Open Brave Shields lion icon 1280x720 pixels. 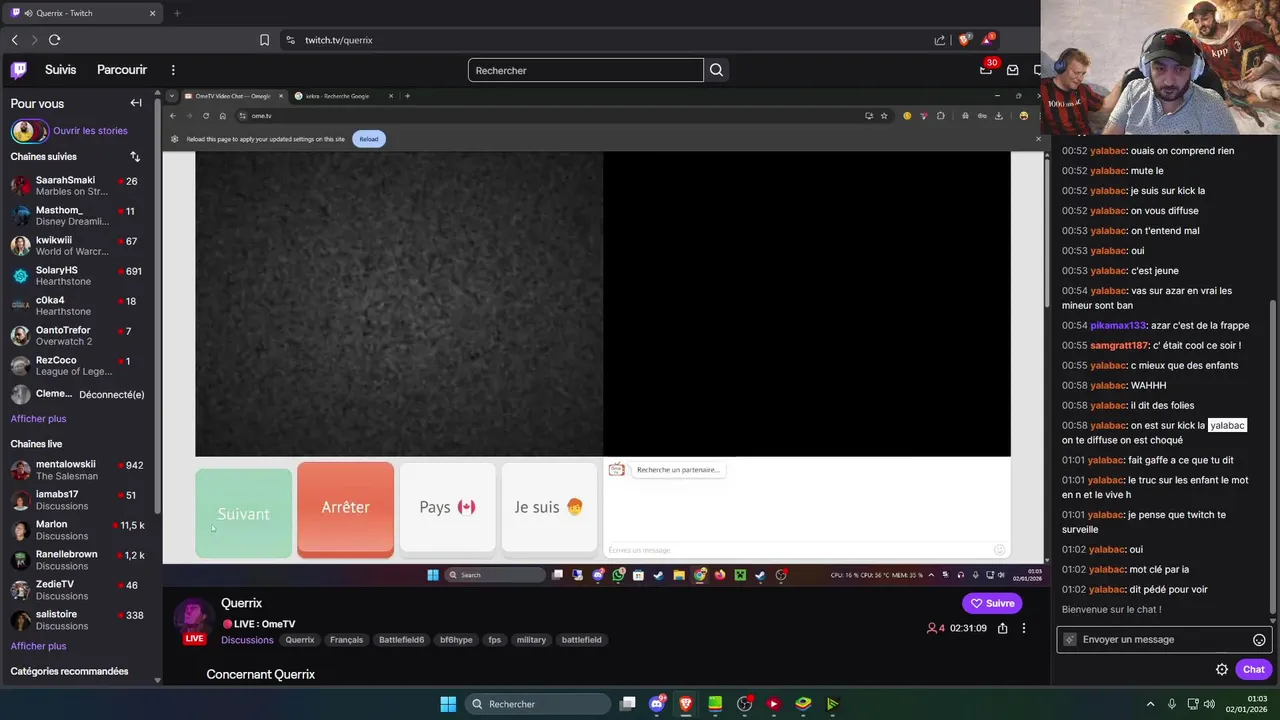coord(964,40)
